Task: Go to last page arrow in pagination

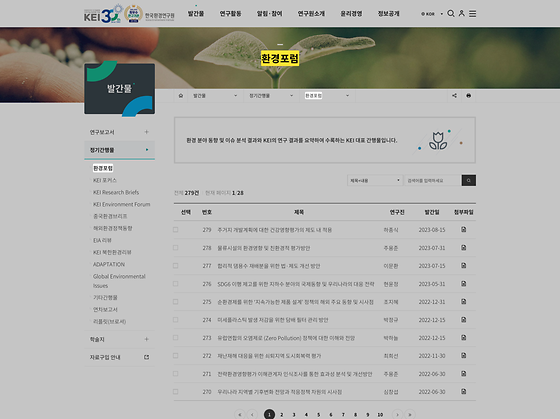Action: (410, 414)
